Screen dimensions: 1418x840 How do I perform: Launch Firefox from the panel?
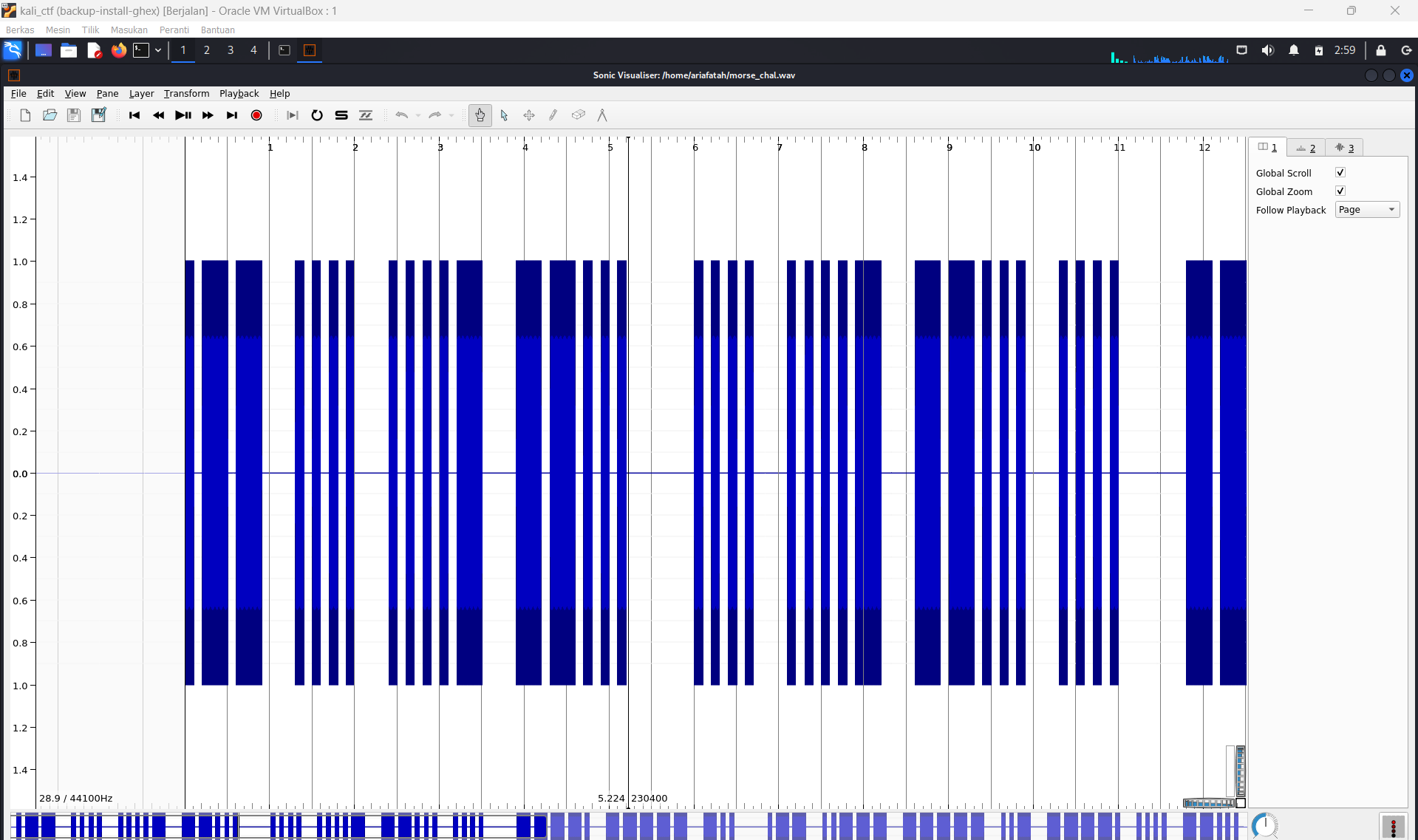(118, 50)
